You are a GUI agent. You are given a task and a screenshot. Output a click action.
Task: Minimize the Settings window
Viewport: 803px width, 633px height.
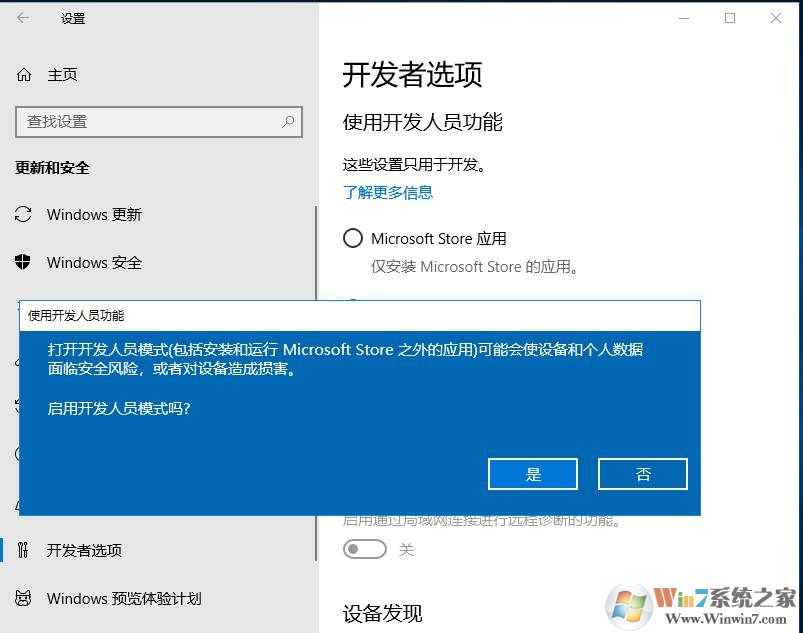click(684, 18)
